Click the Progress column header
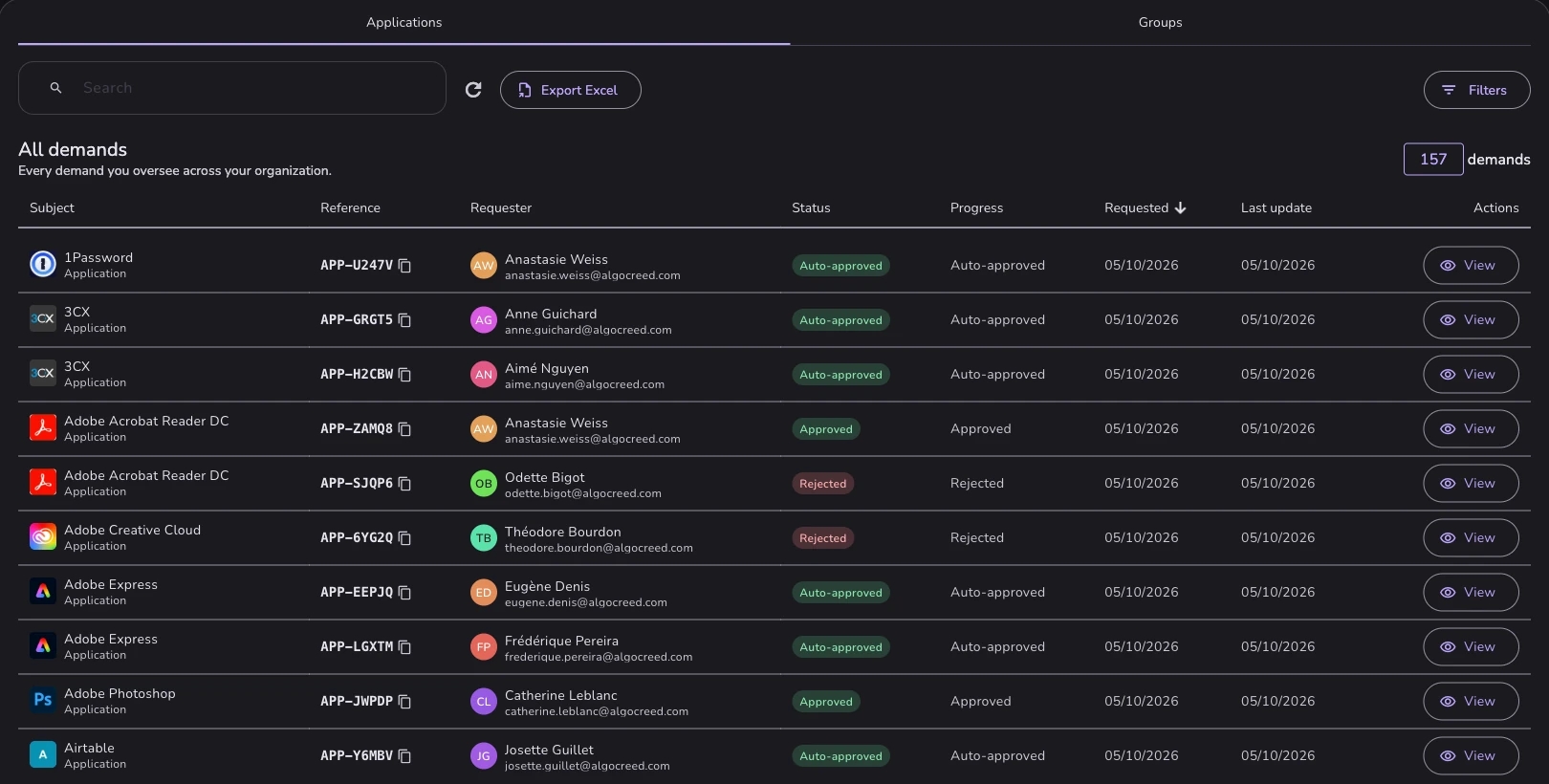1549x784 pixels. coord(976,207)
